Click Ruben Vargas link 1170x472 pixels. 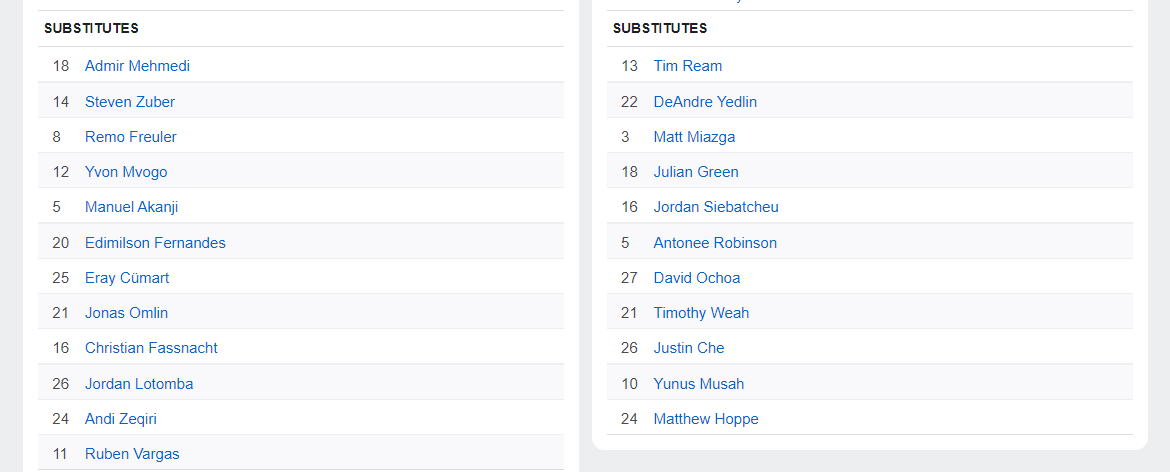tap(132, 454)
